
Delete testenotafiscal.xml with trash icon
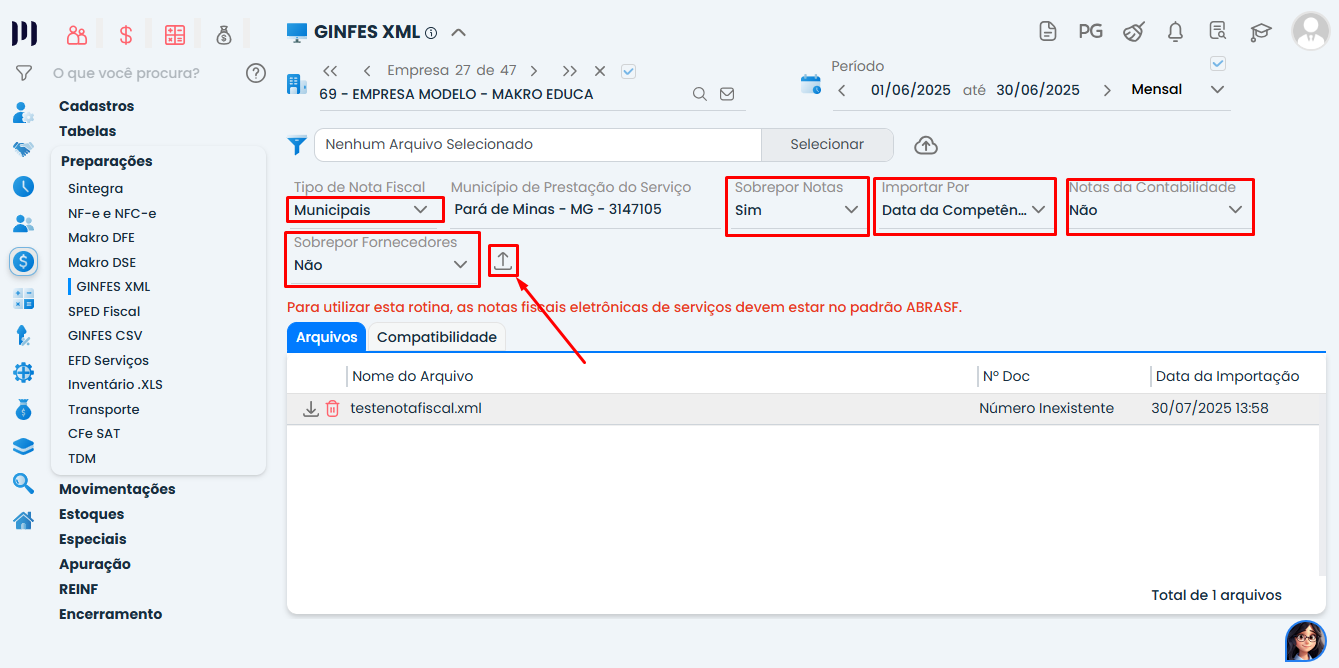[332, 409]
